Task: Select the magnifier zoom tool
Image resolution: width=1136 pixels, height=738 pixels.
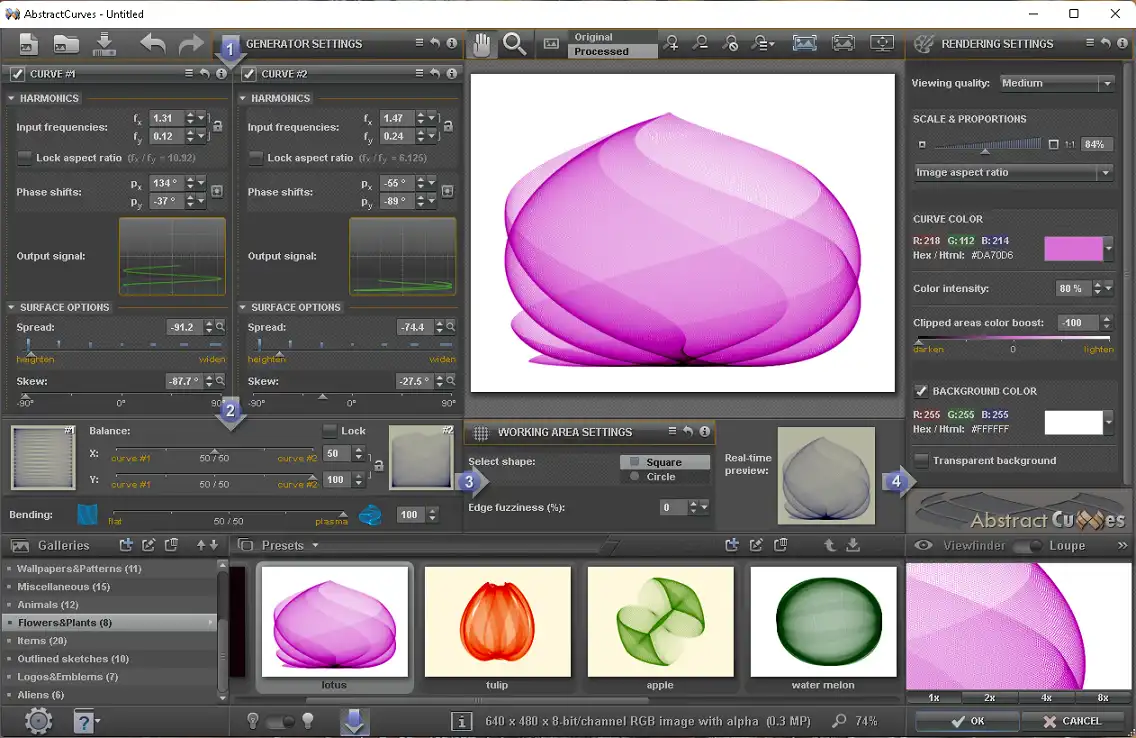Action: 515,44
